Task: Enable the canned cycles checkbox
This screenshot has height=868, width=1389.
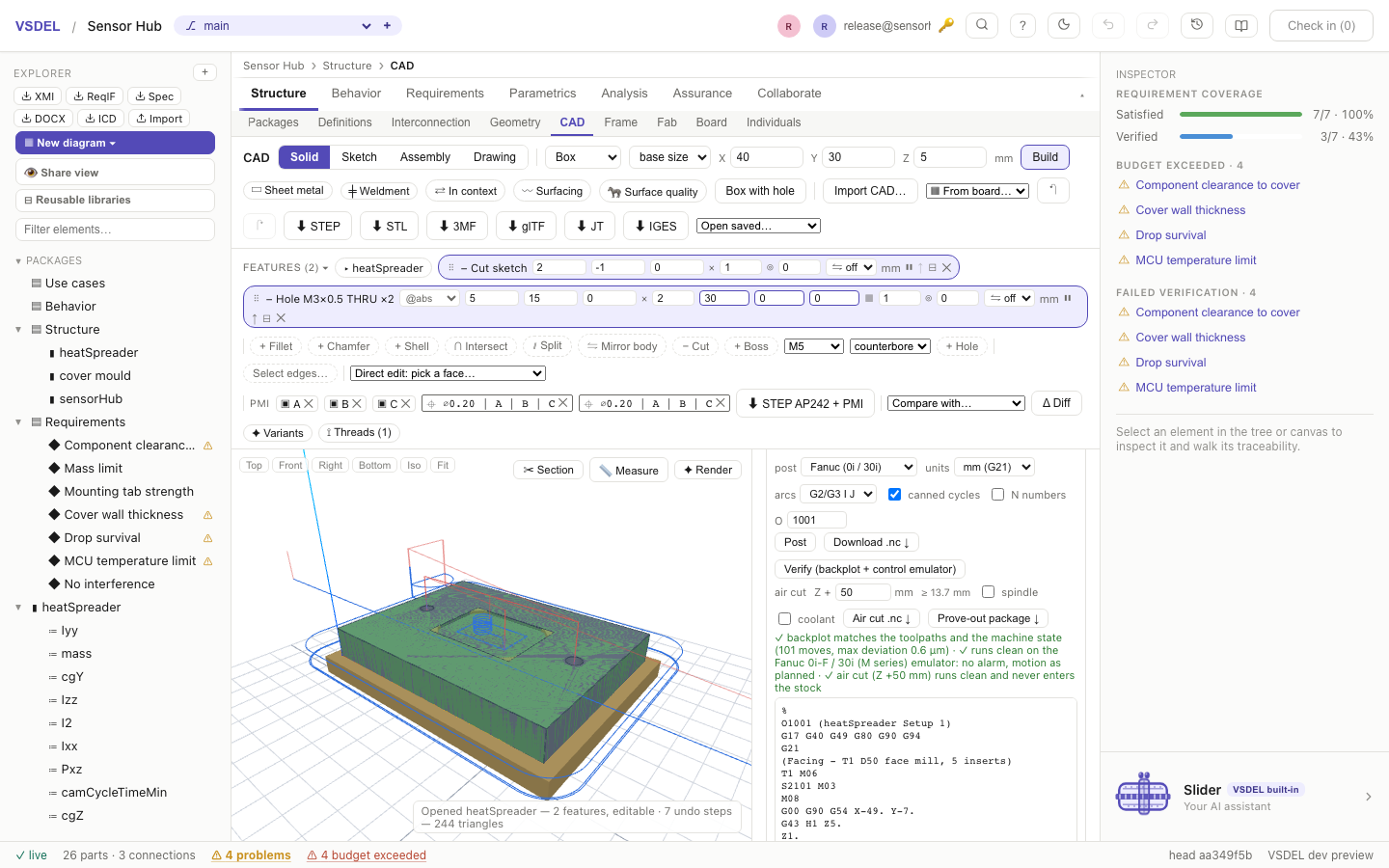Action: 895,495
